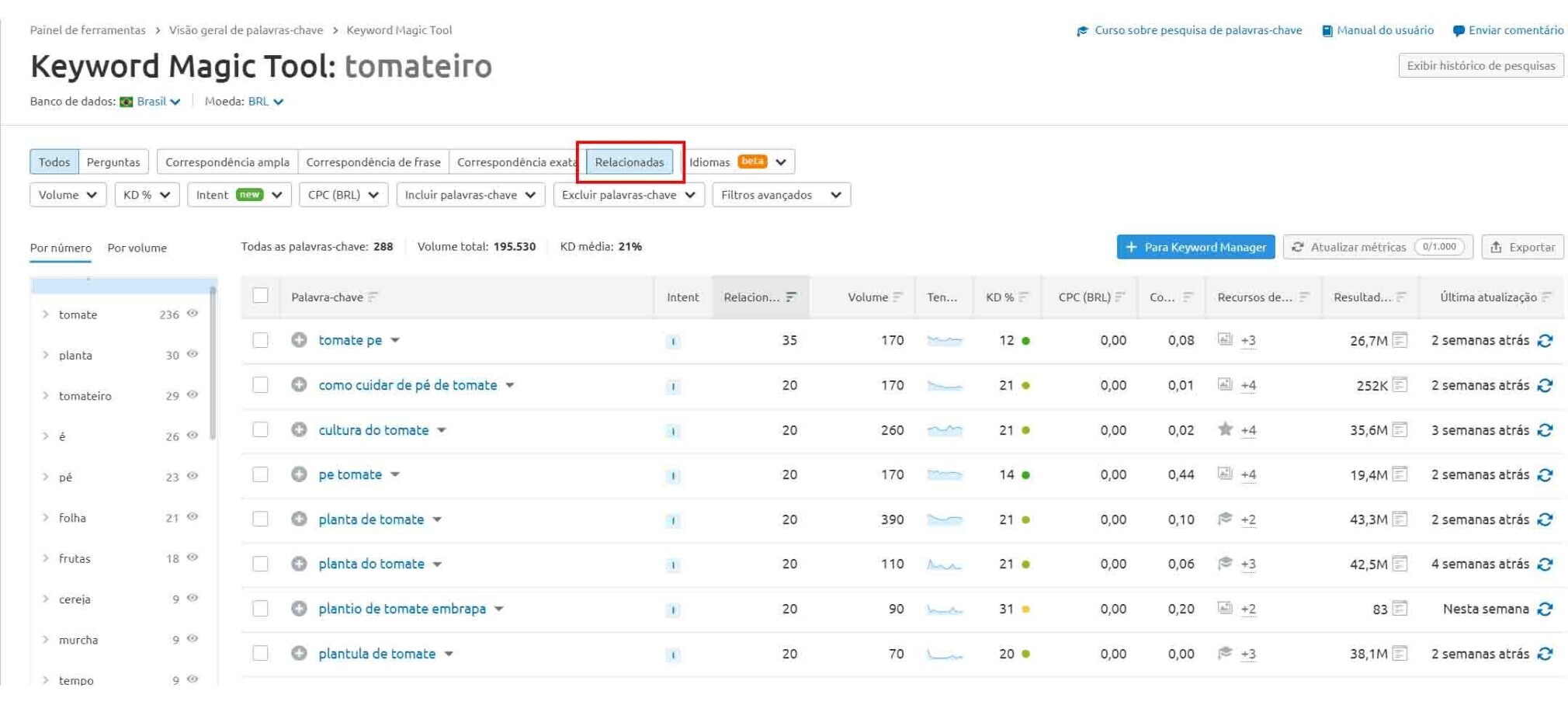1568x705 pixels.
Task: Open 'plantula de tomate' keyword link
Action: coord(376,654)
